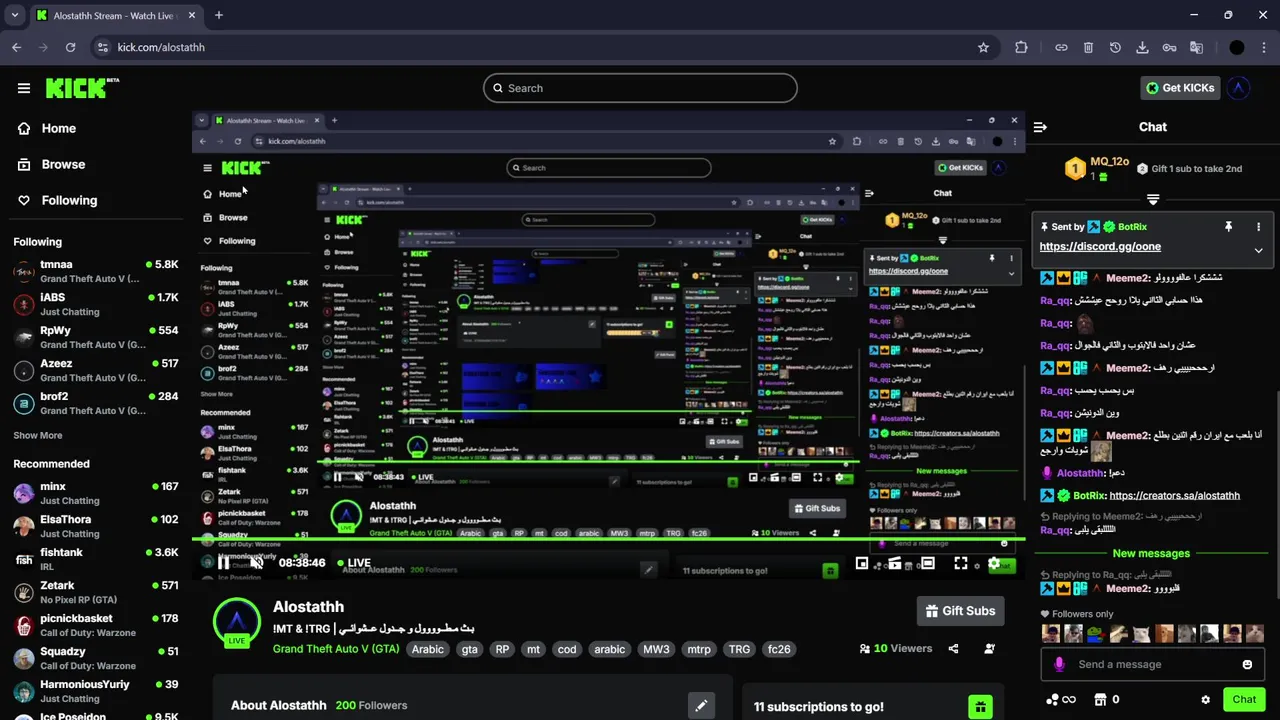Expand the pinned message chevron
Screen dimensions: 1280x720
1258,251
